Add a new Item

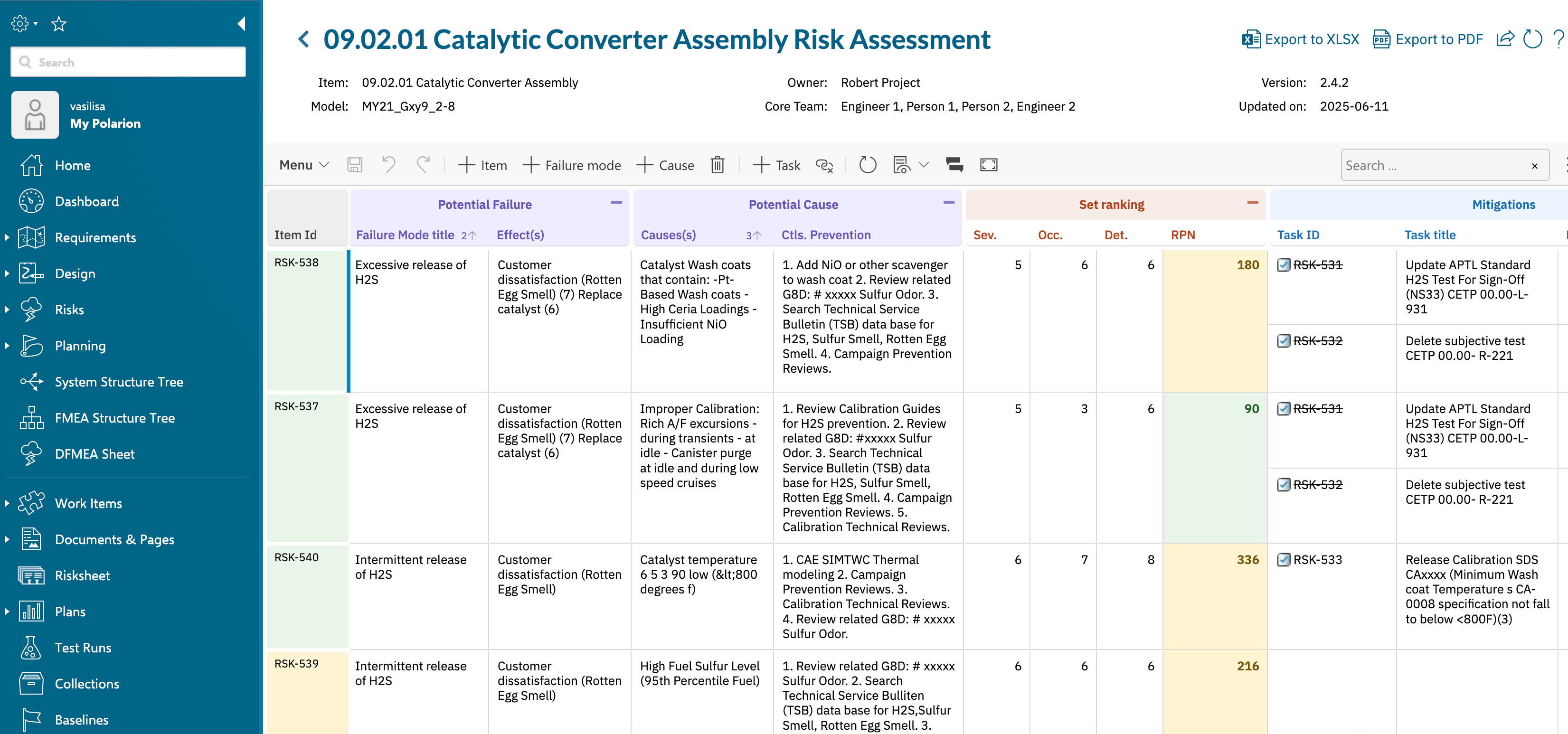click(482, 165)
